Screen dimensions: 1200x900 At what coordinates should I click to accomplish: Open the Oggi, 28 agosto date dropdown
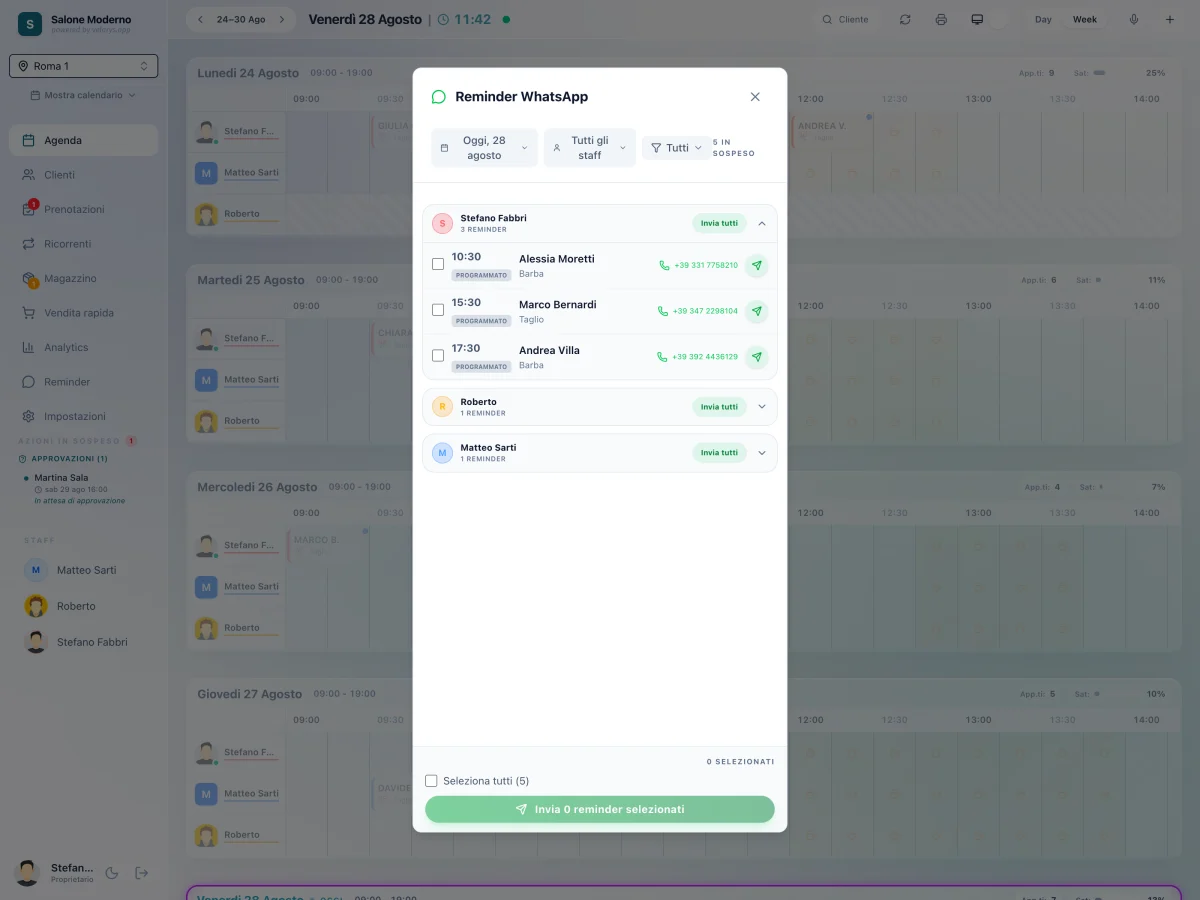(484, 148)
